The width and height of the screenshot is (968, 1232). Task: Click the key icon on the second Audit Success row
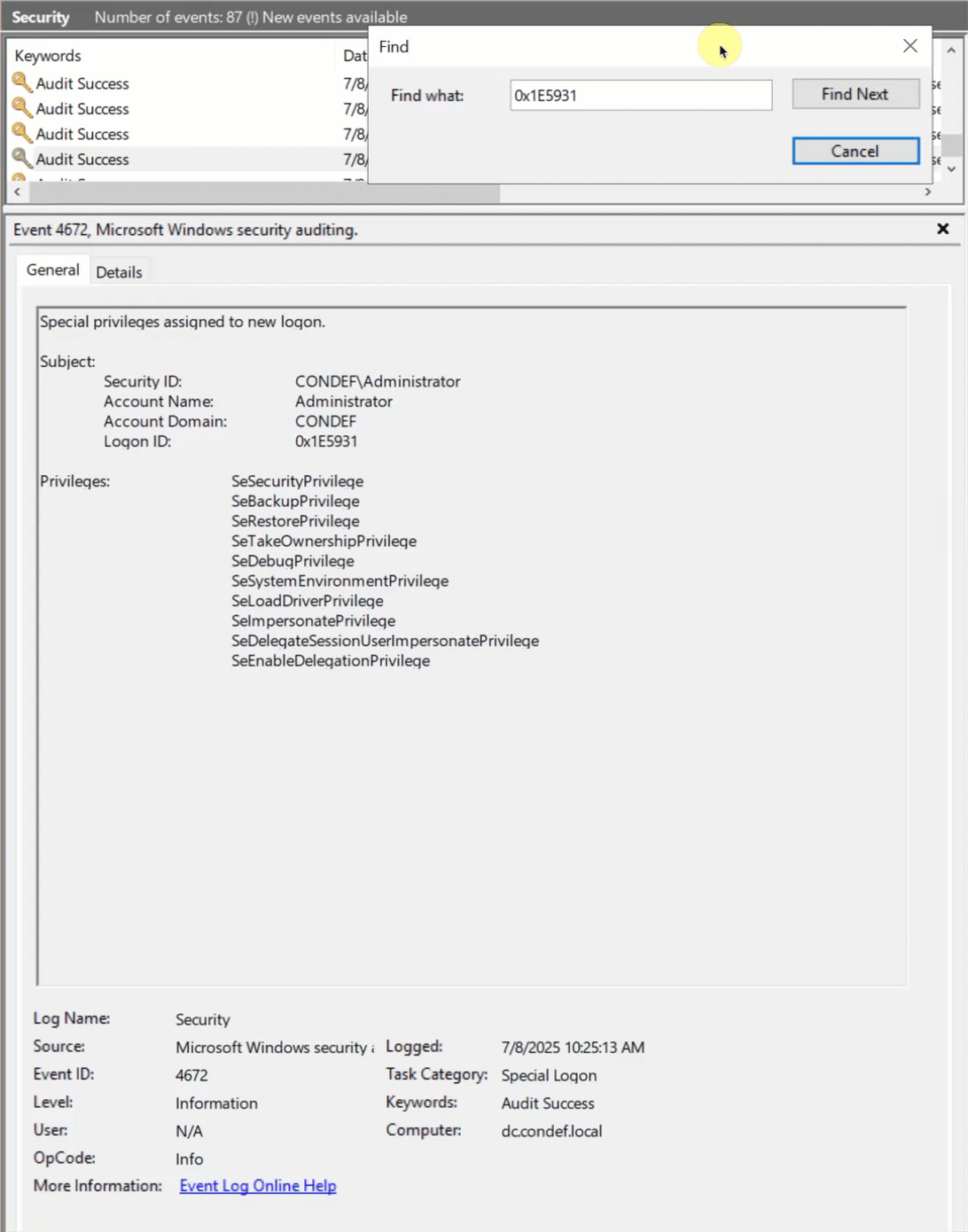coord(21,108)
